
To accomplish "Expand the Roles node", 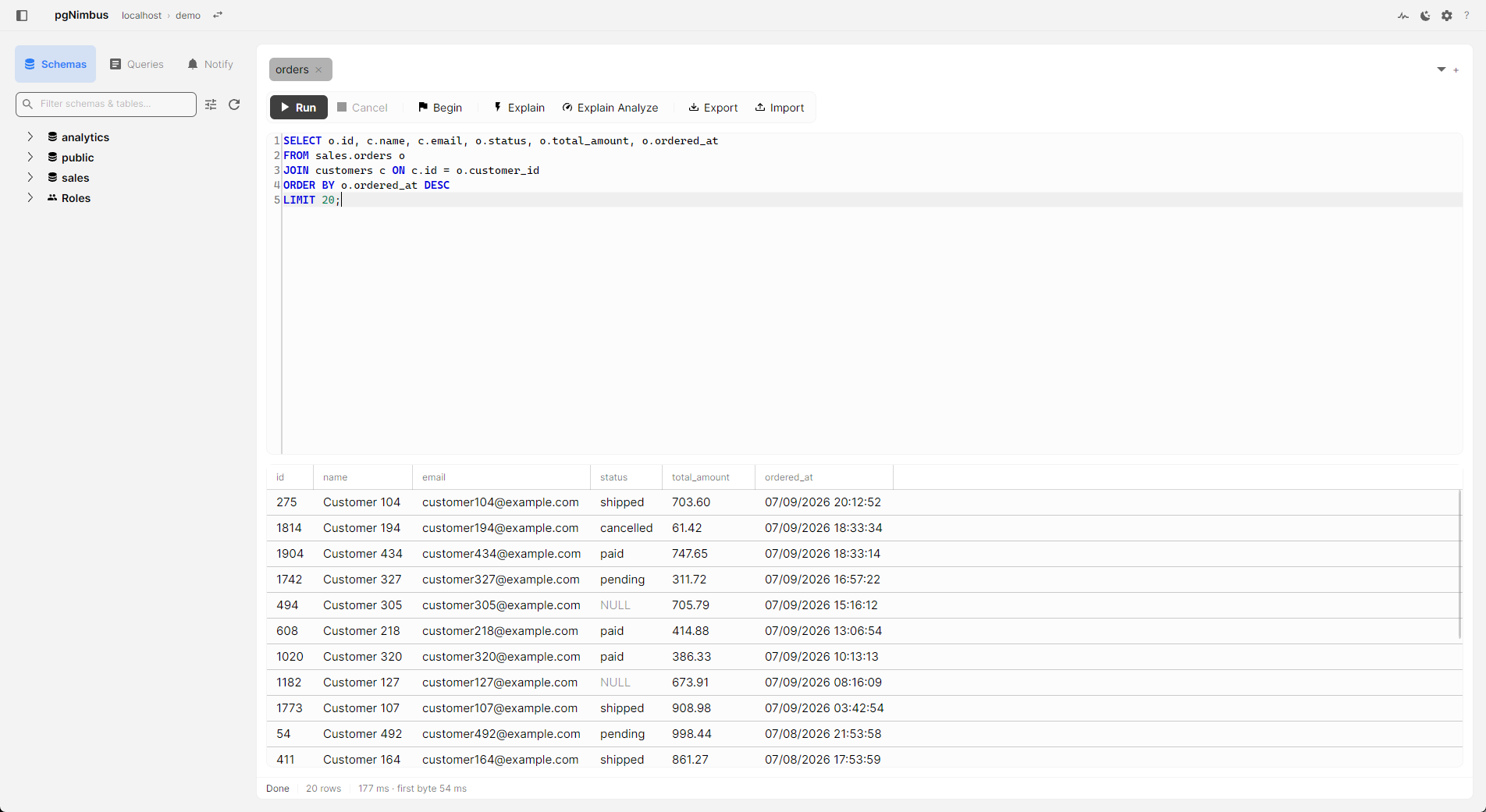I will (30, 197).
